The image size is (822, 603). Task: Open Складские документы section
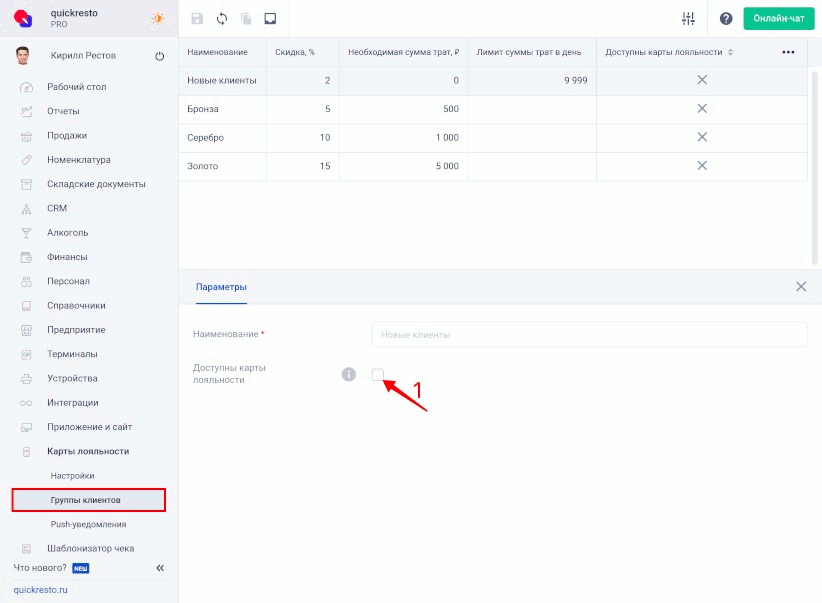tap(96, 184)
